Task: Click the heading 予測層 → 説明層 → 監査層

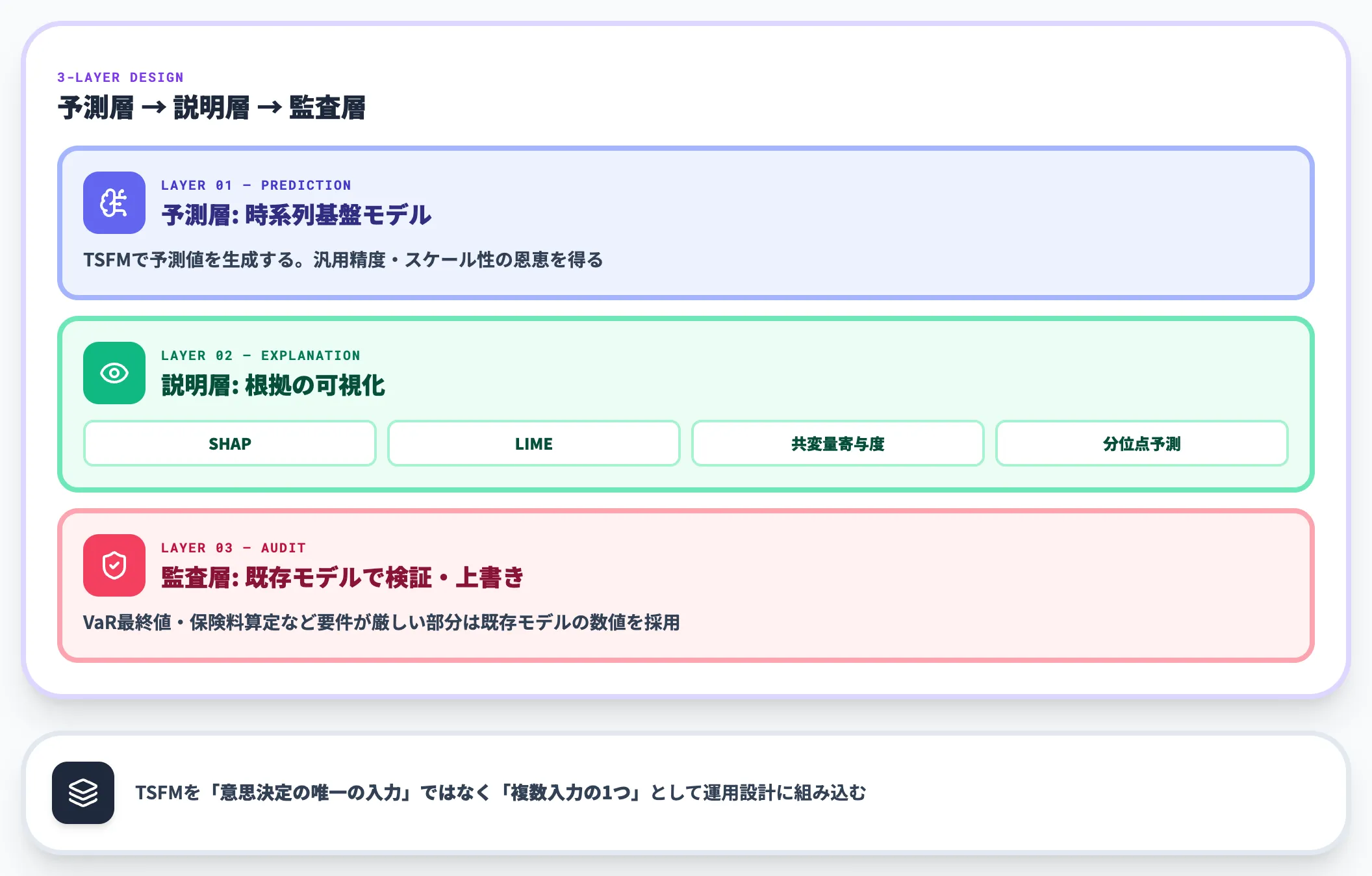Action: click(x=212, y=107)
